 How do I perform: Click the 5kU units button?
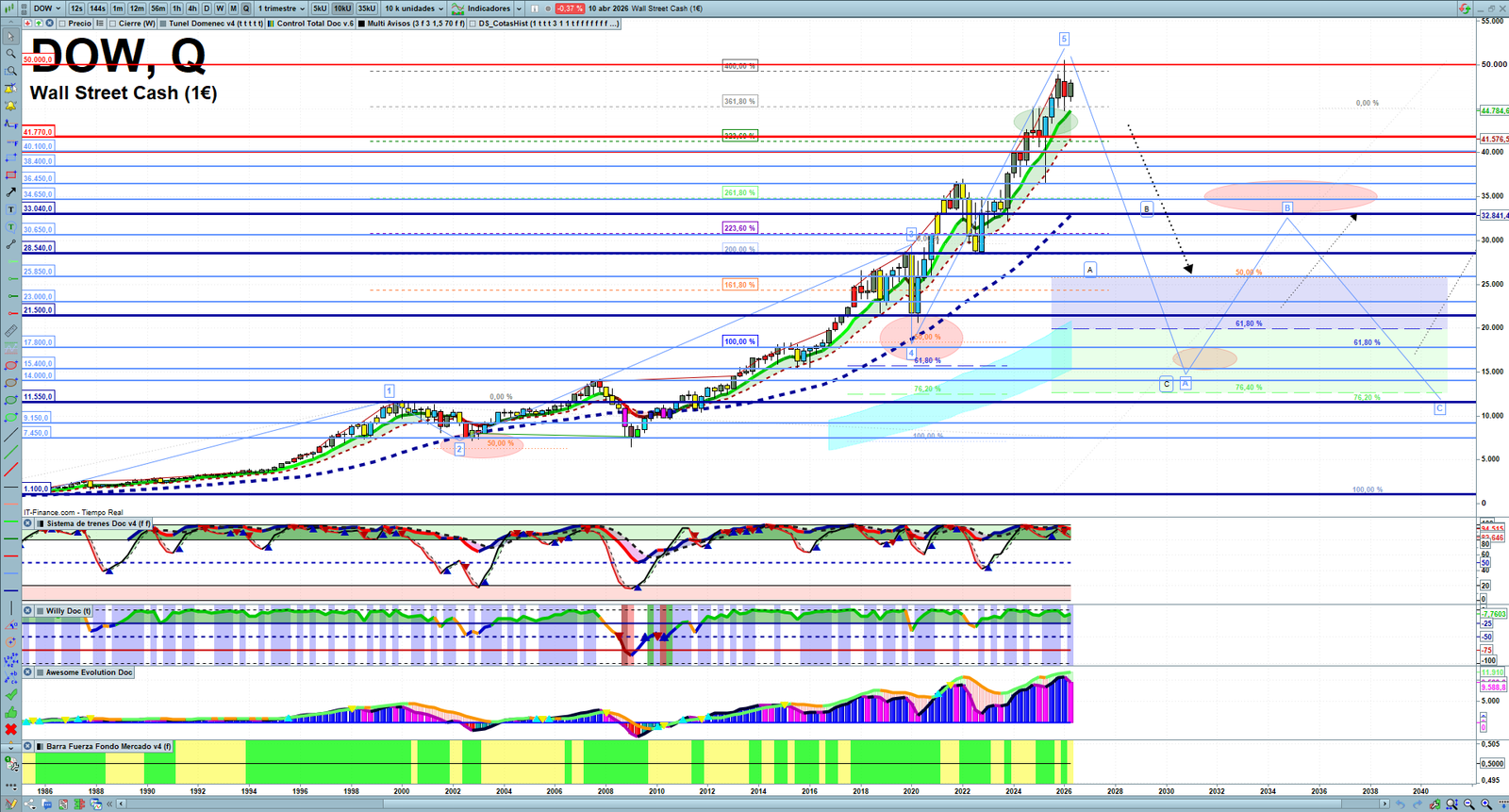pyautogui.click(x=320, y=8)
